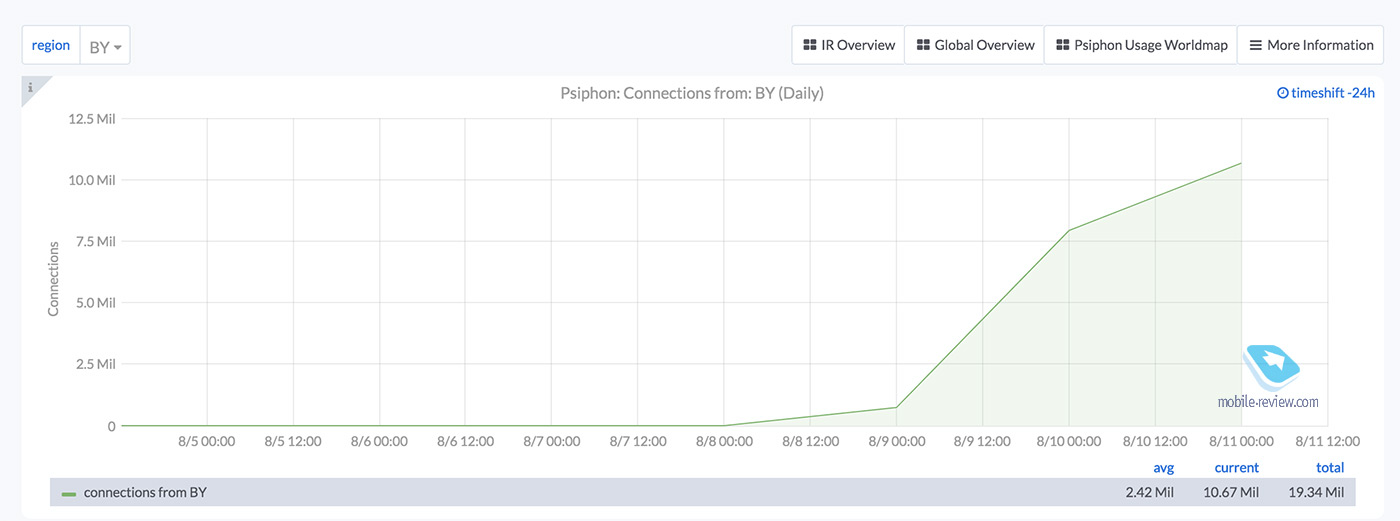Open Psiphon Usage Worldmap dashboard

[x=1141, y=45]
